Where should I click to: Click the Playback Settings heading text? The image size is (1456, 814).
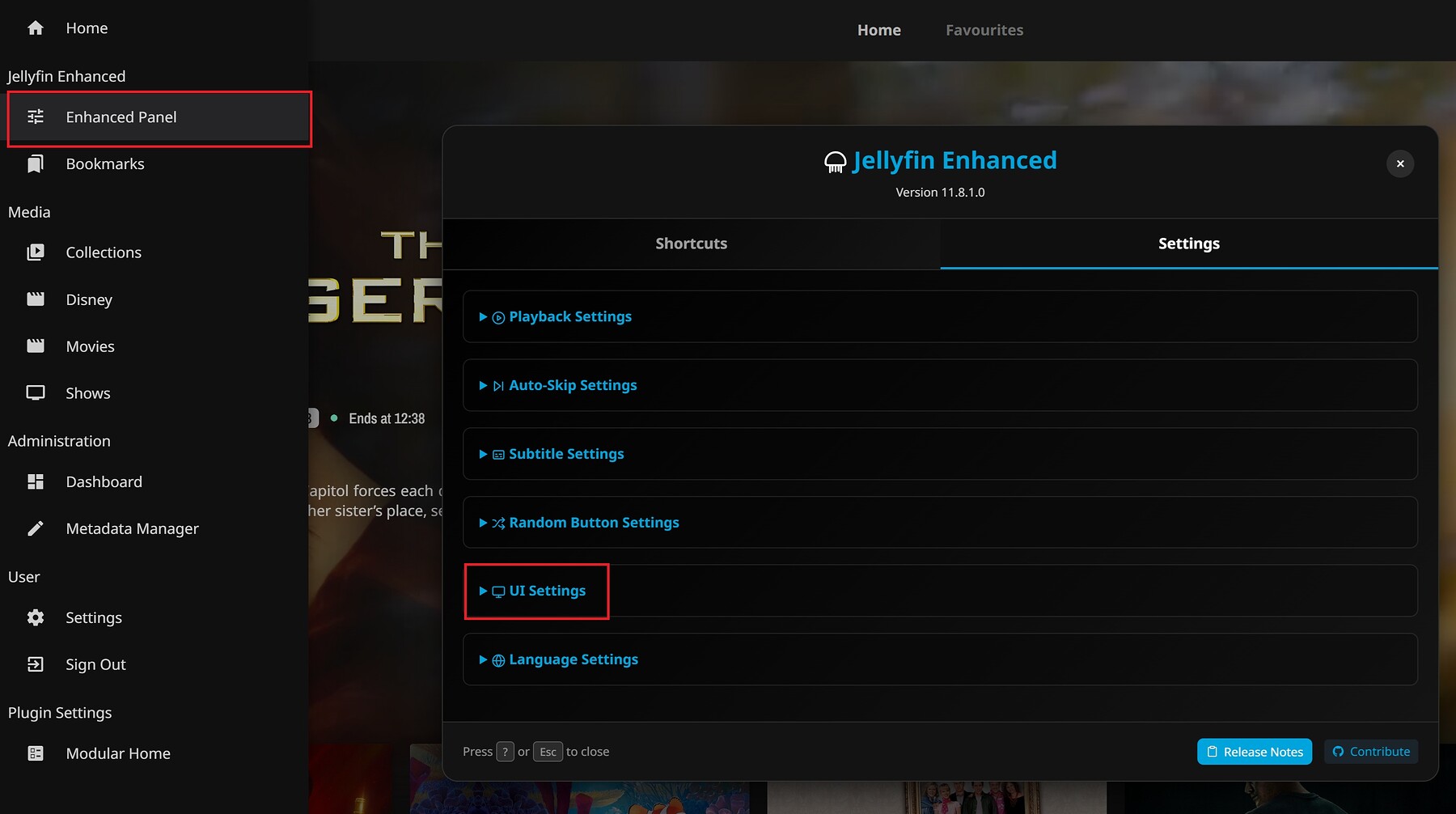570,317
